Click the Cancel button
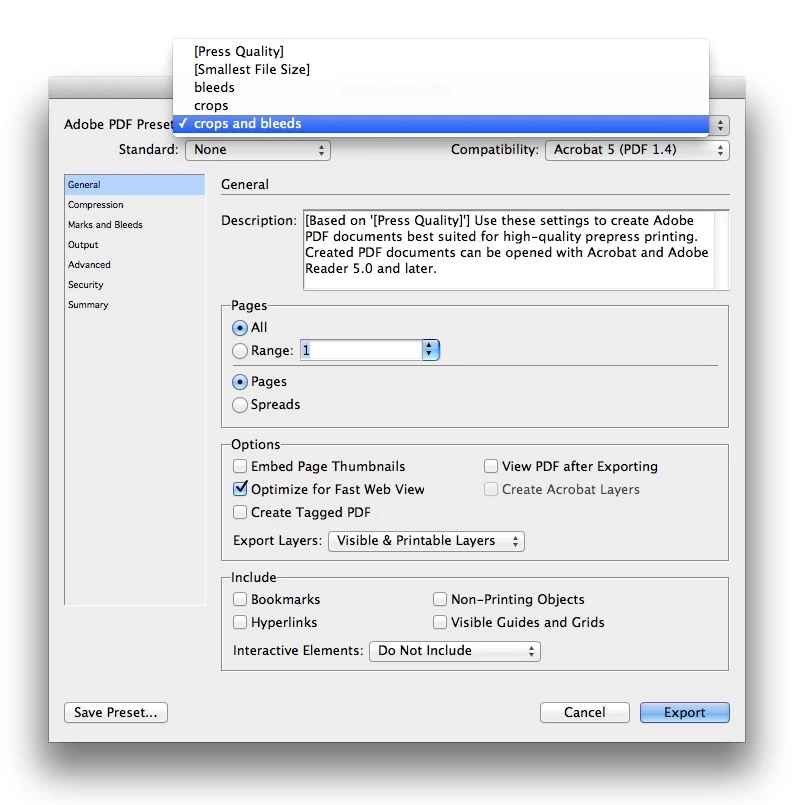The width and height of the screenshot is (804, 805). pyautogui.click(x=585, y=713)
